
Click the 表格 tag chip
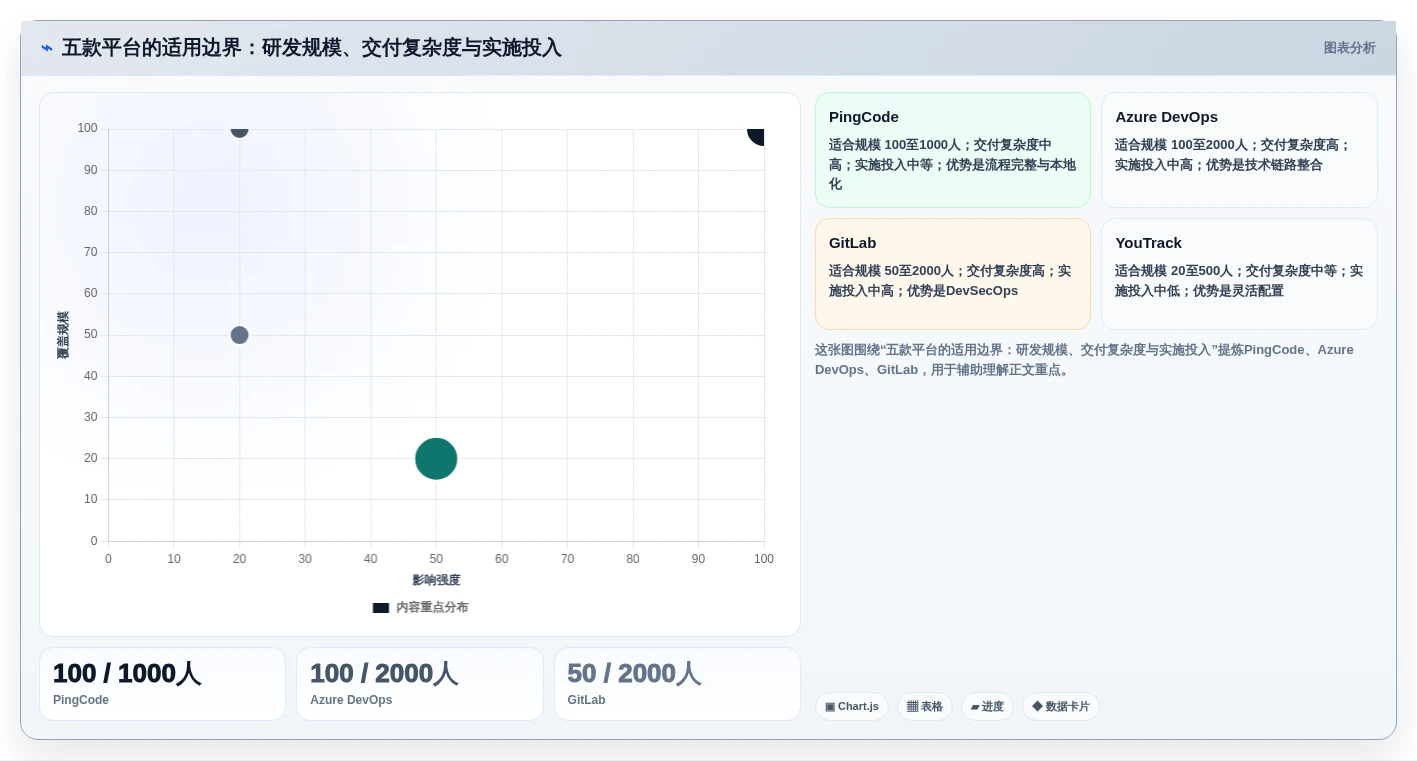pos(925,707)
